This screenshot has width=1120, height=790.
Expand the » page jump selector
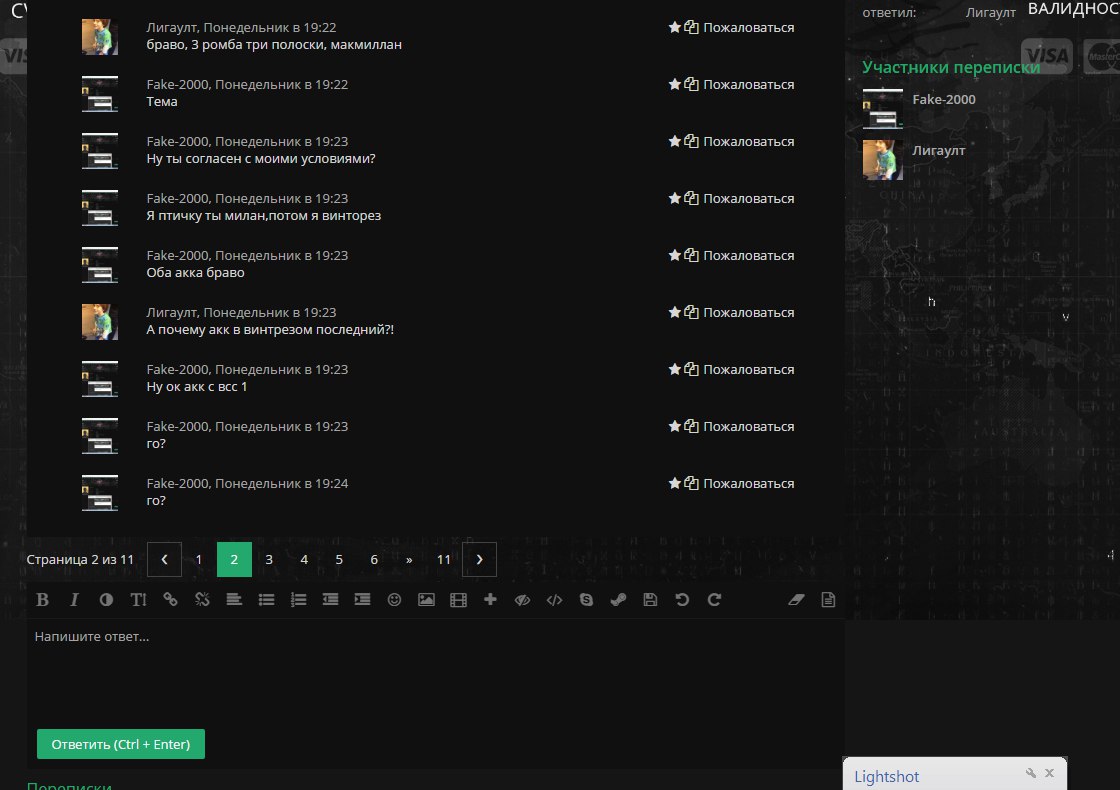[409, 559]
